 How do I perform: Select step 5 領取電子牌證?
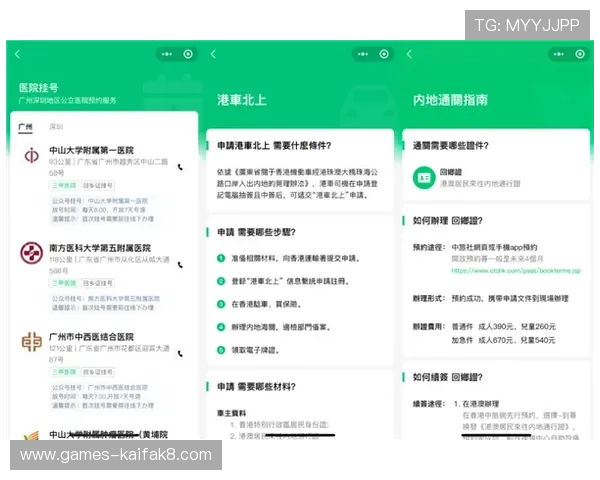click(x=248, y=350)
